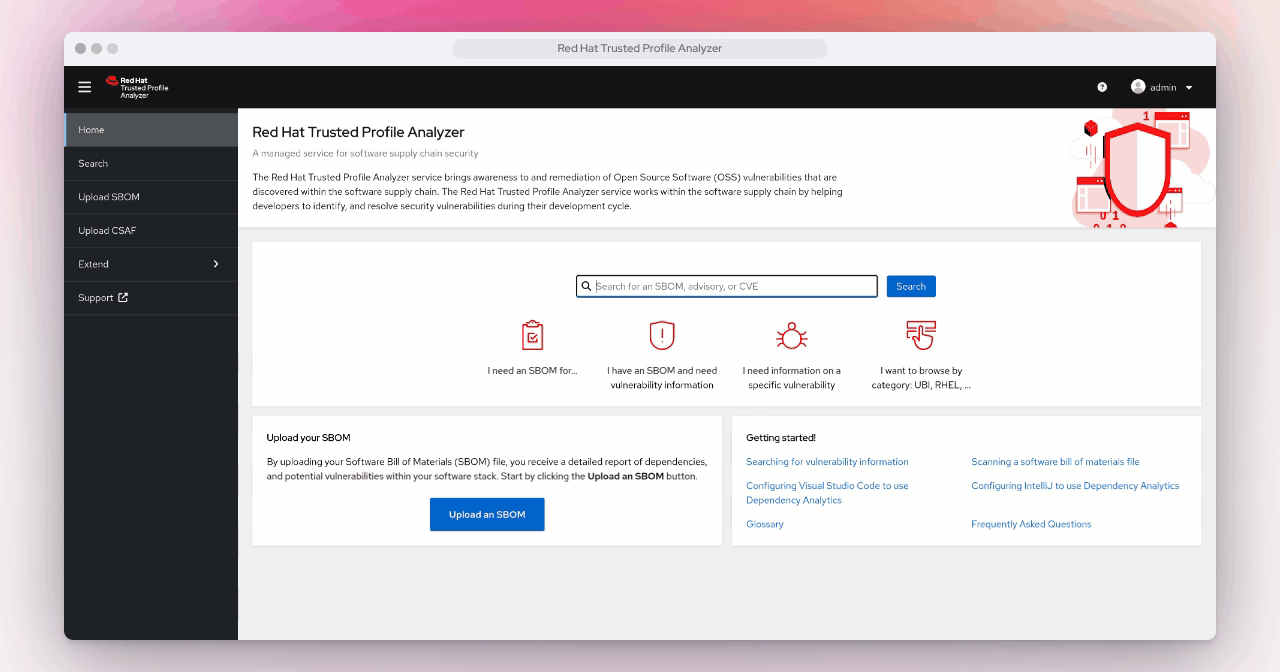Click the admin username label
1280x672 pixels.
pos(1163,88)
